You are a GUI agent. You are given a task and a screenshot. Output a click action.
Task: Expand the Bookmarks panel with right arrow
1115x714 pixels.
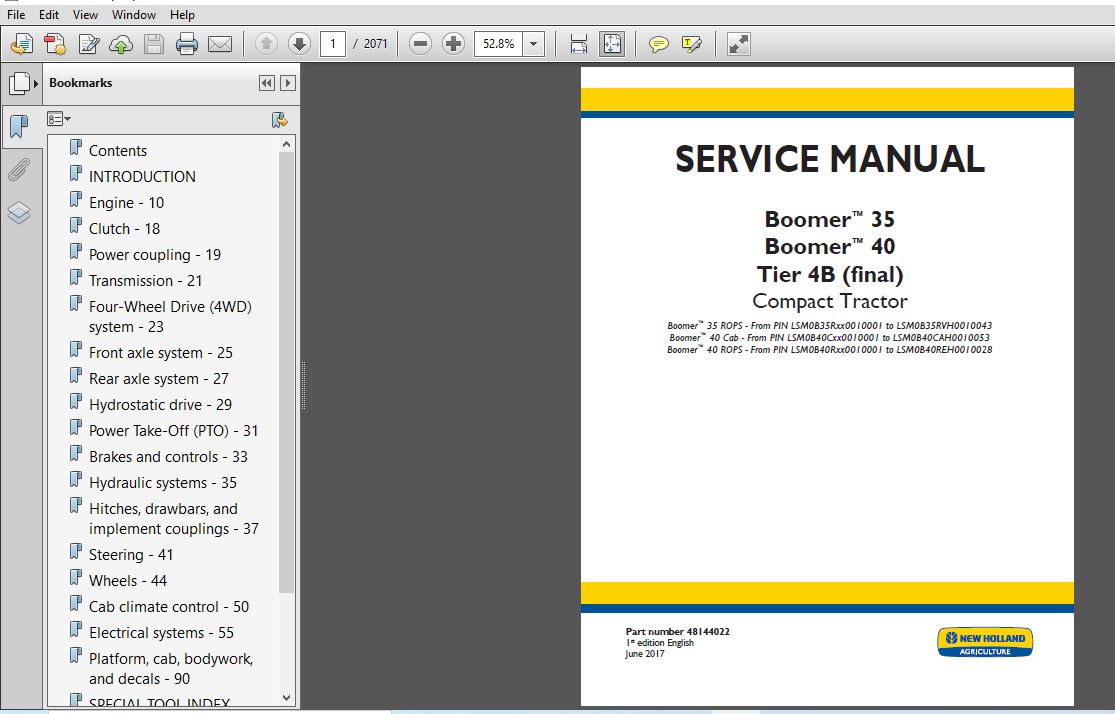(x=287, y=83)
